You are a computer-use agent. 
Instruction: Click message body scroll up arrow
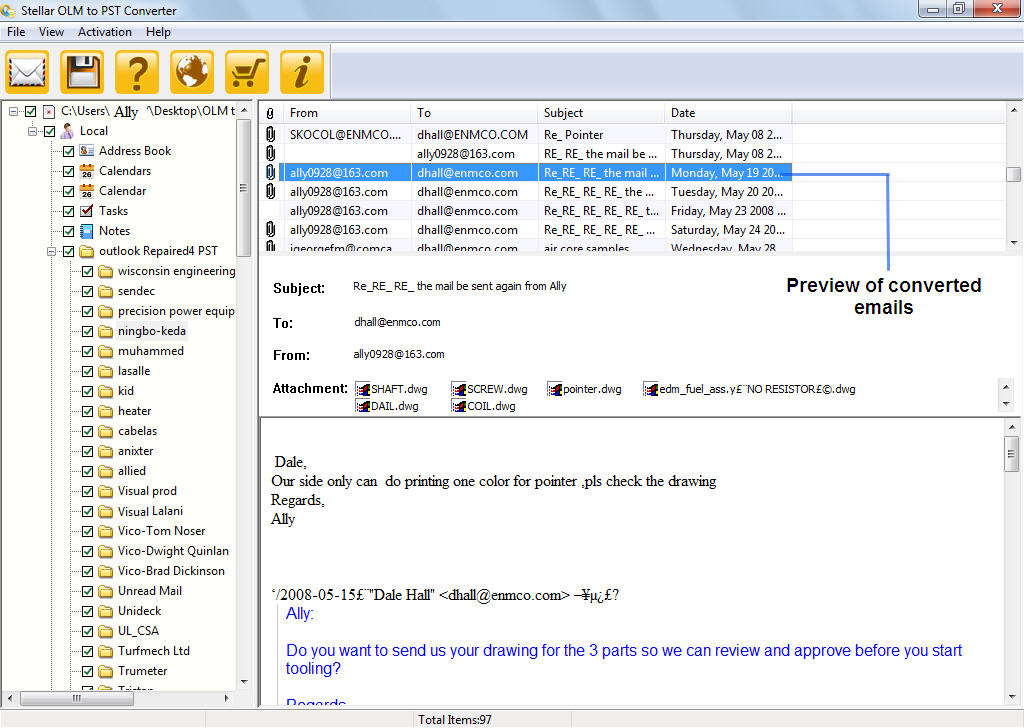pos(1012,427)
